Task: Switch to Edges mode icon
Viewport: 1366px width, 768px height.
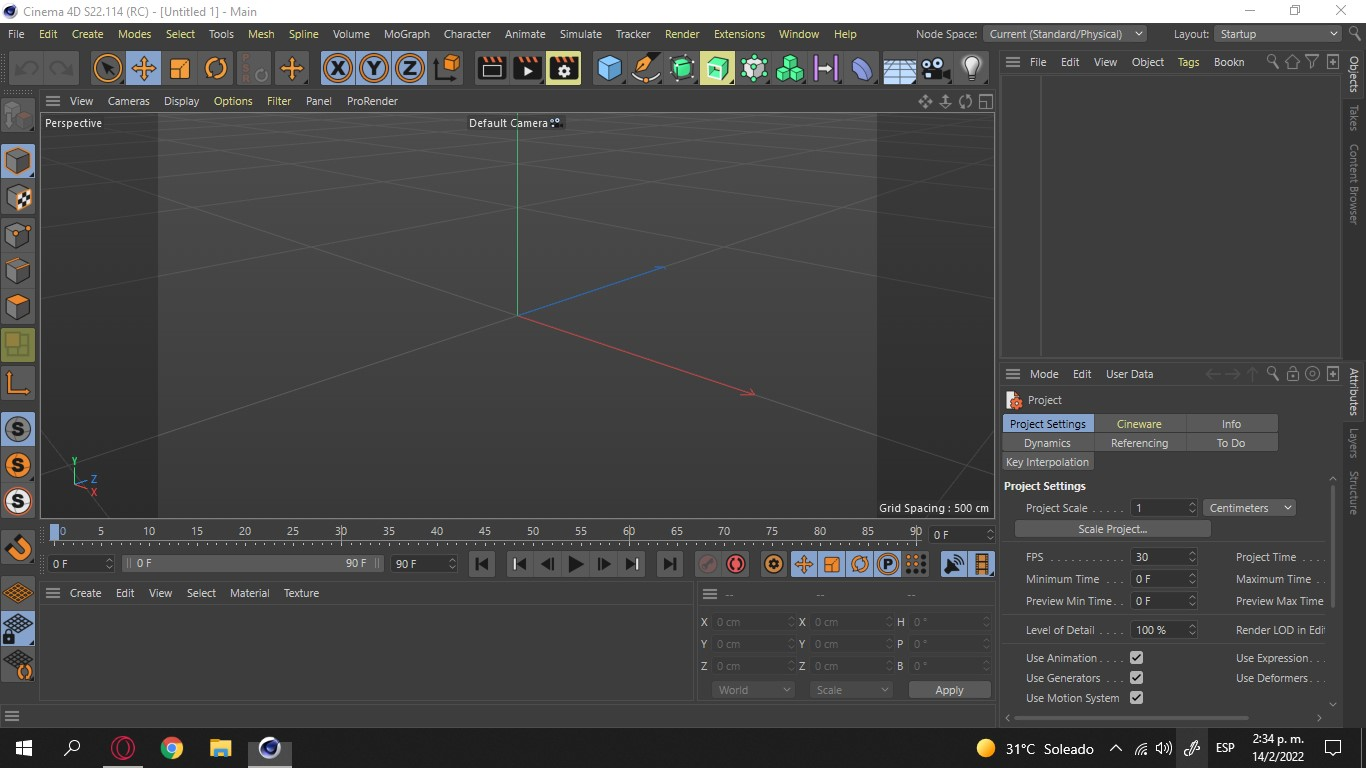Action: (18, 271)
